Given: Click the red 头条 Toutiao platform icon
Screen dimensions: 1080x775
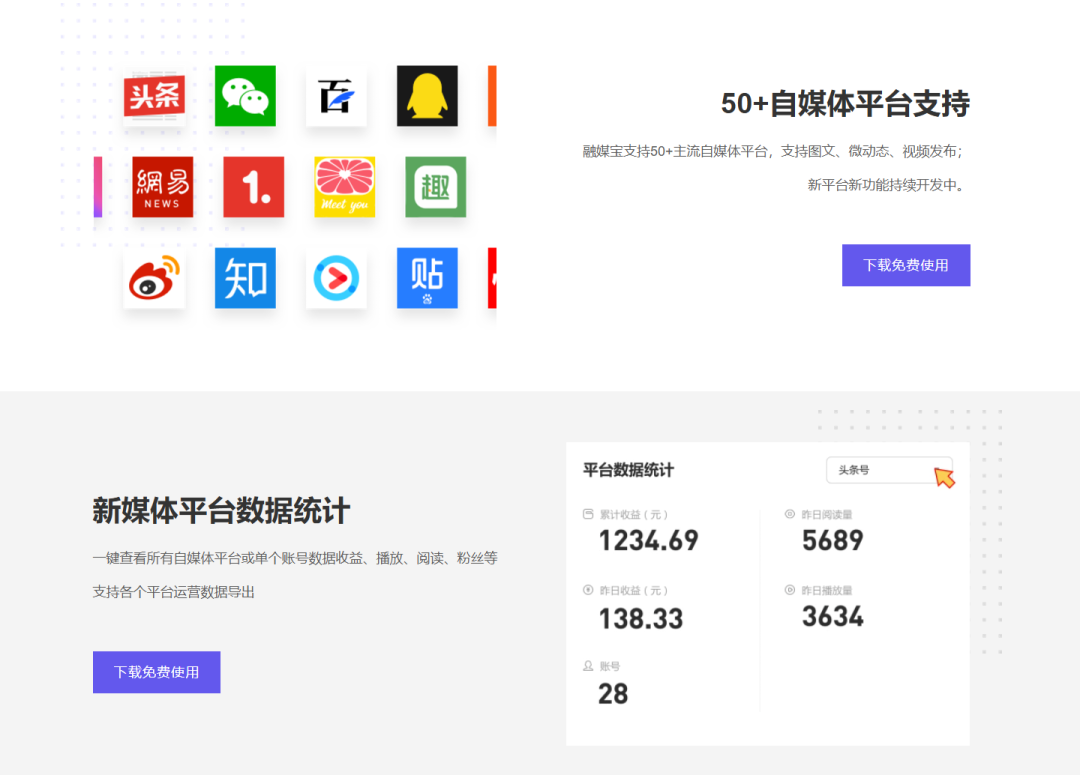Looking at the screenshot, I should coord(154,96).
